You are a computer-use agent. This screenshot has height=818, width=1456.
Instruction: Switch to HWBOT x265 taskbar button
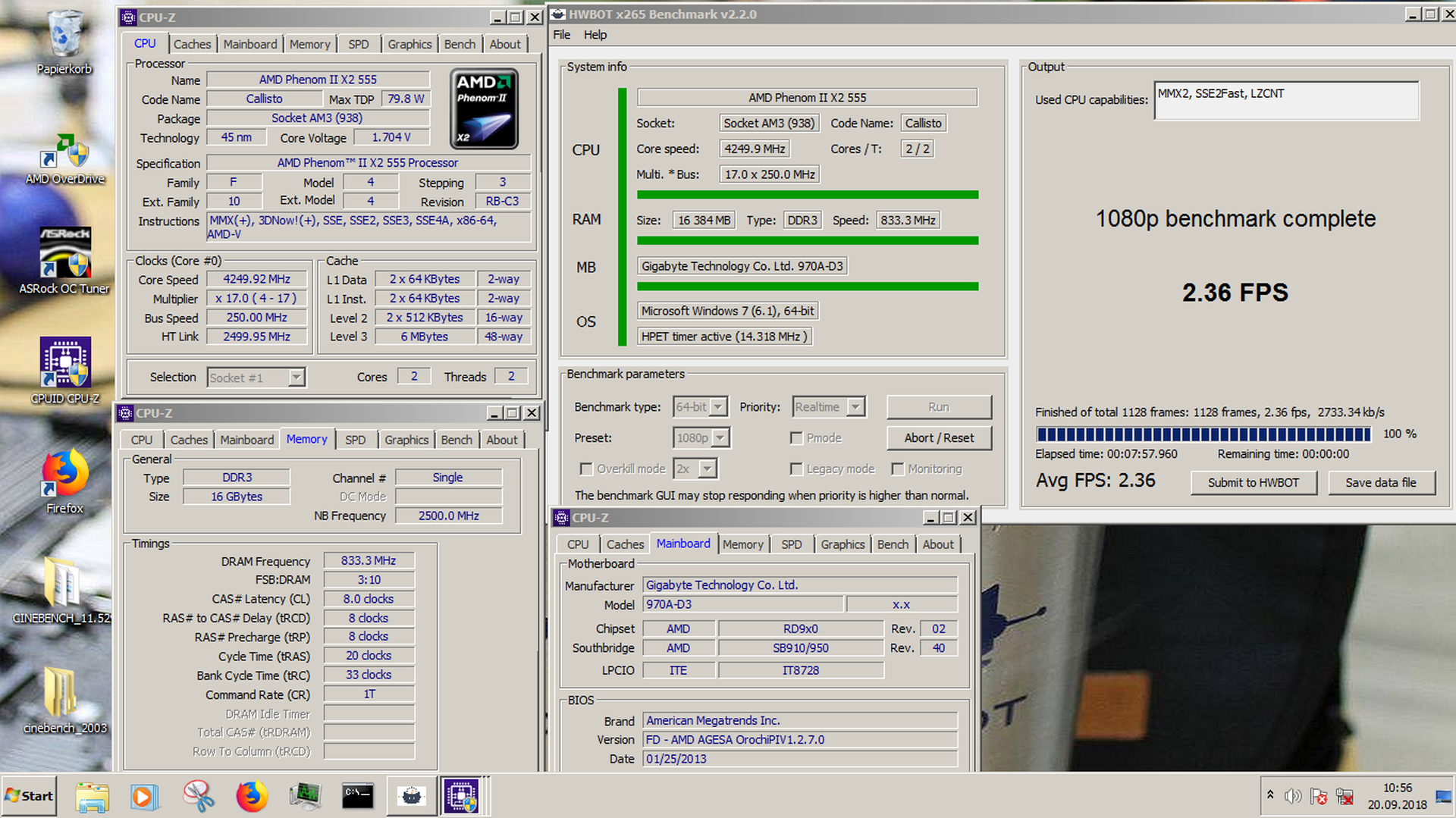[411, 796]
